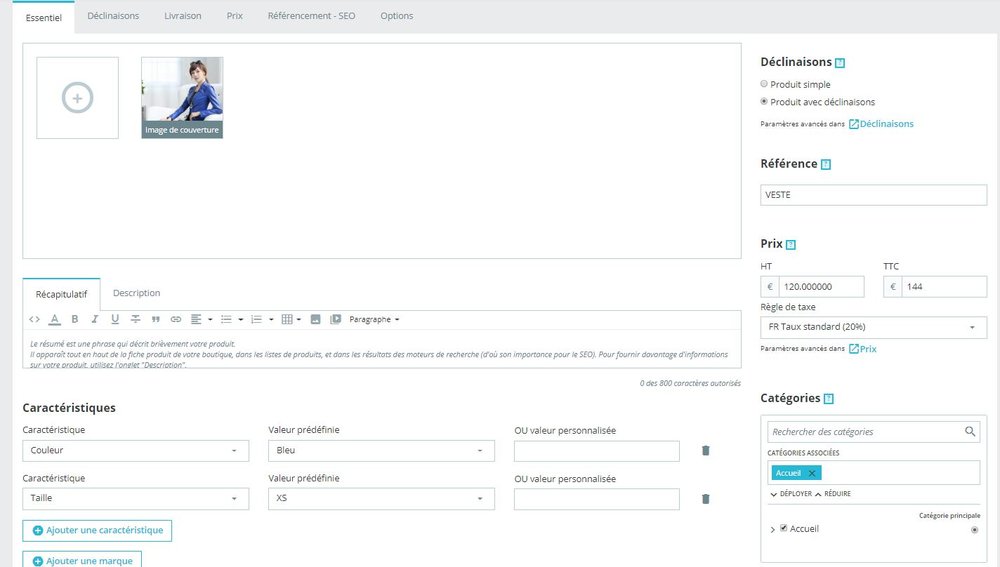The image size is (1000, 567).
Task: Click the help icon next to Déclinaisons heading
Action: pos(840,63)
